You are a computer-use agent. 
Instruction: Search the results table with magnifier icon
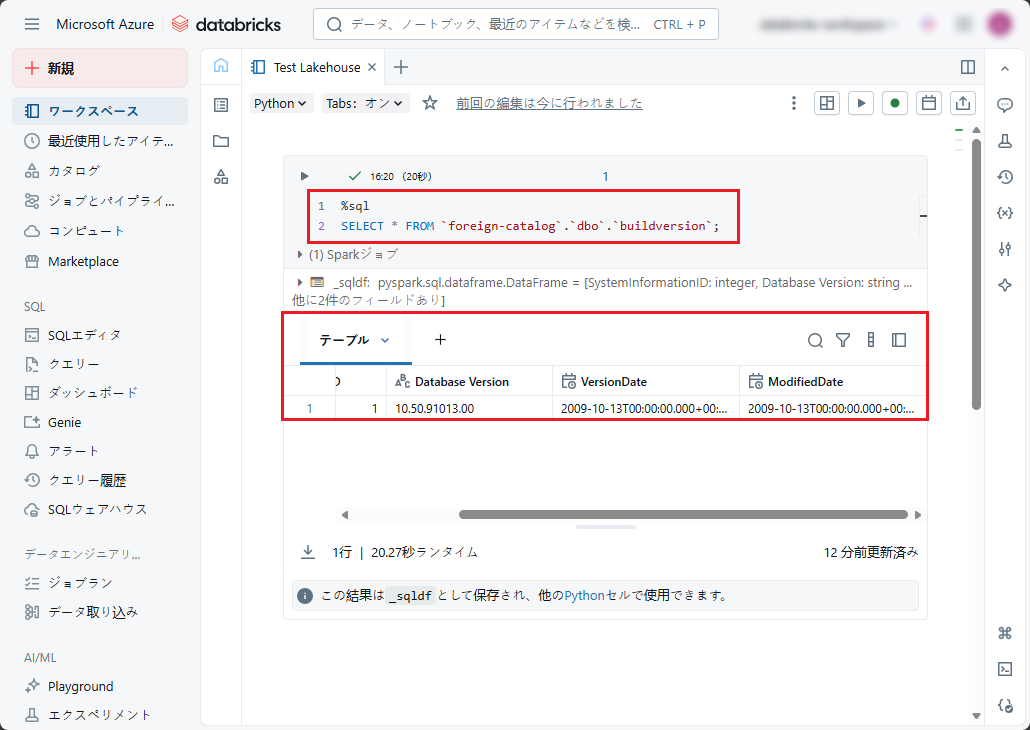tap(815, 340)
